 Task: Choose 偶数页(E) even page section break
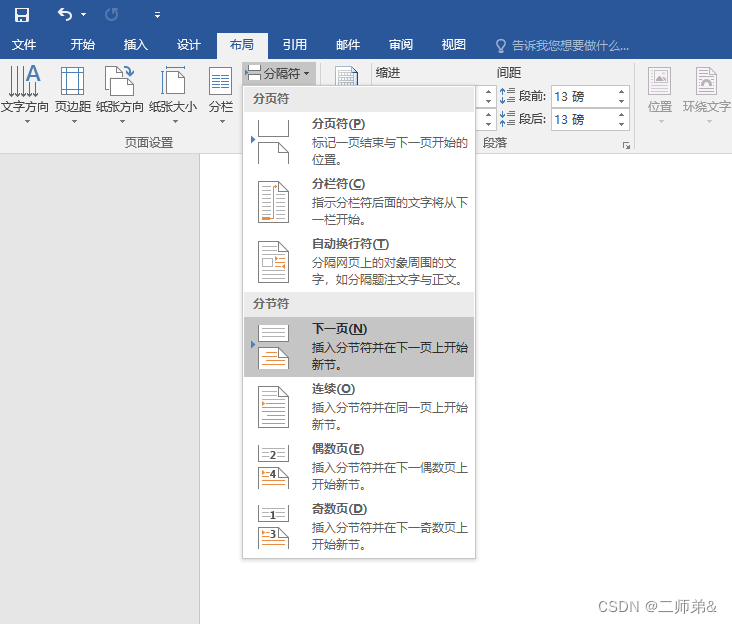click(x=359, y=467)
